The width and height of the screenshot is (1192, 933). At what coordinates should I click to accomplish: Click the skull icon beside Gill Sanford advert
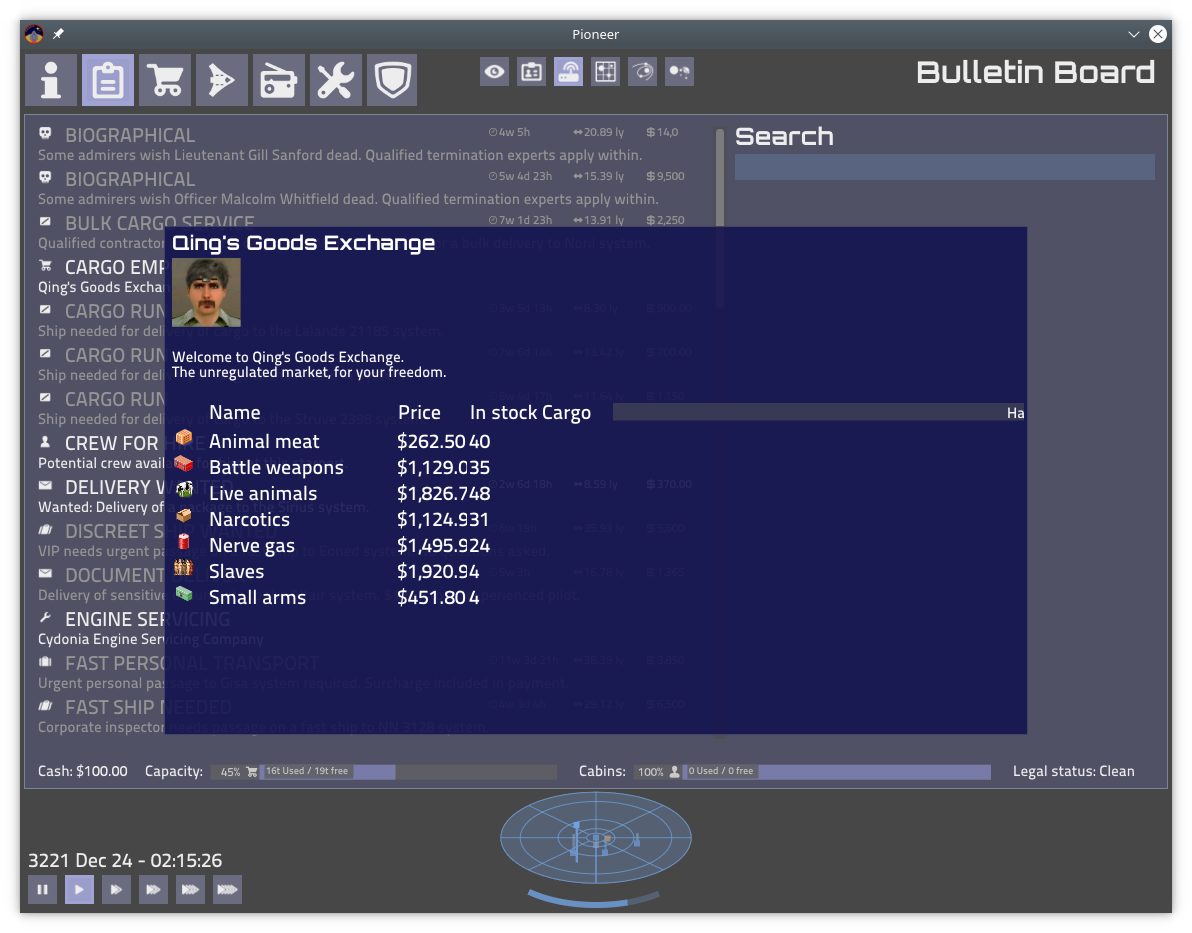46,133
